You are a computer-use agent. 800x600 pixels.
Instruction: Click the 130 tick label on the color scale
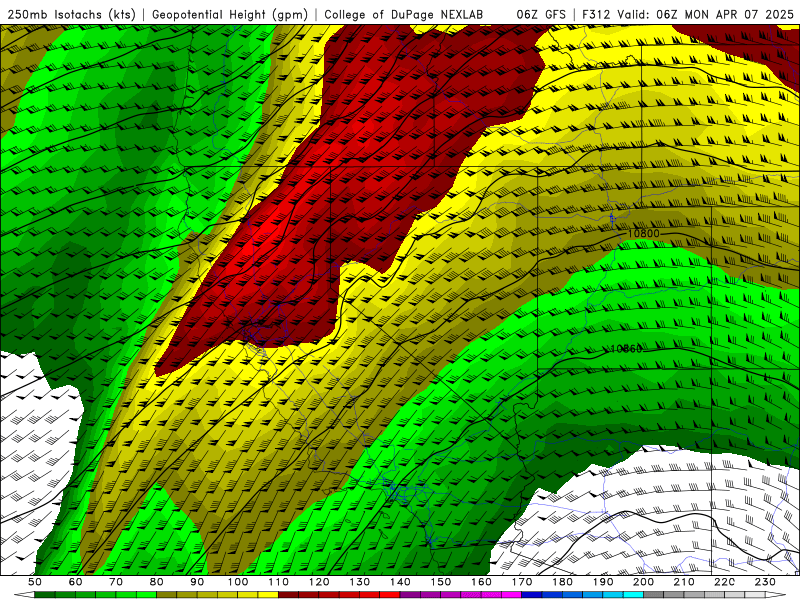pyautogui.click(x=360, y=582)
